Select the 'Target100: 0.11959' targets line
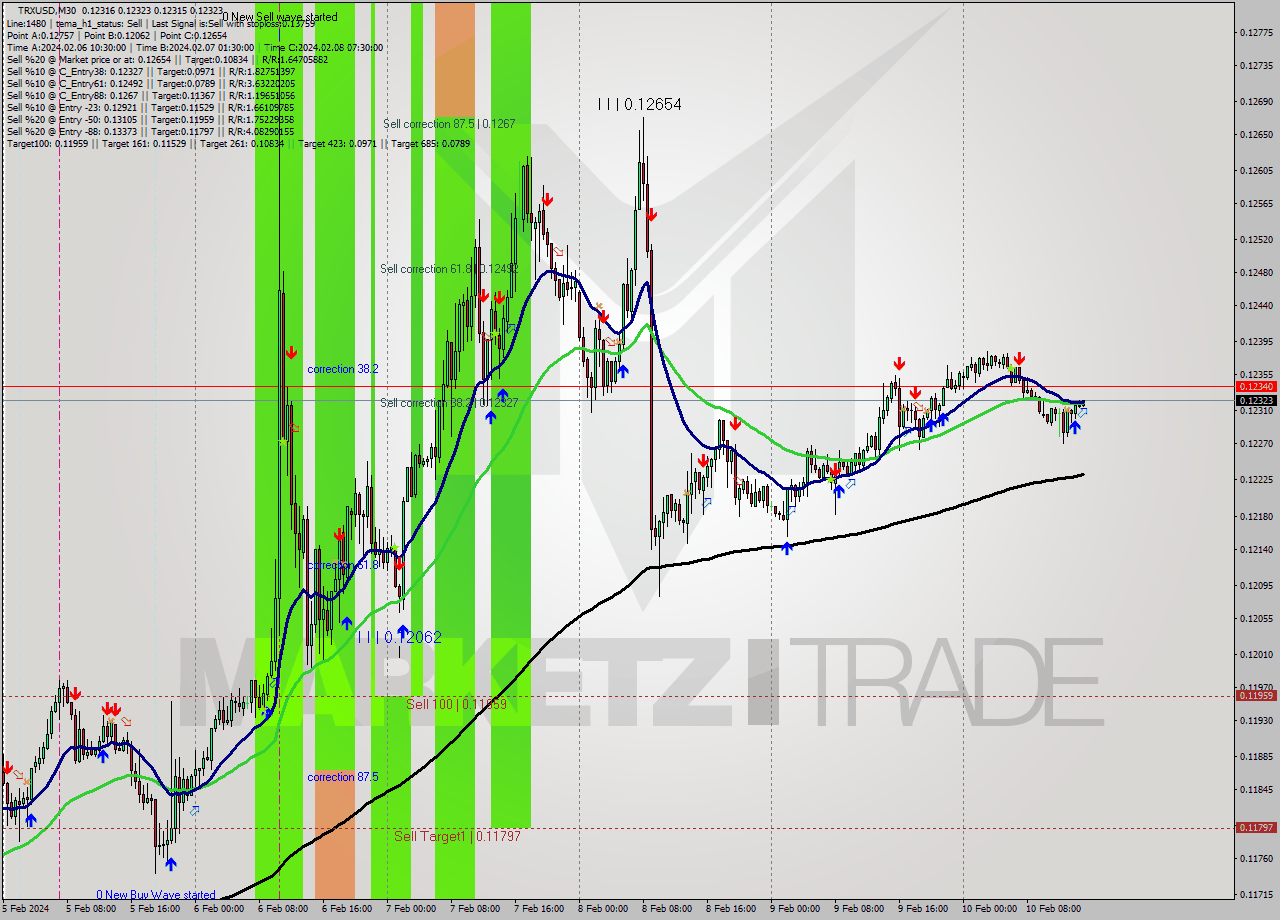The image size is (1280, 920). coord(238,143)
